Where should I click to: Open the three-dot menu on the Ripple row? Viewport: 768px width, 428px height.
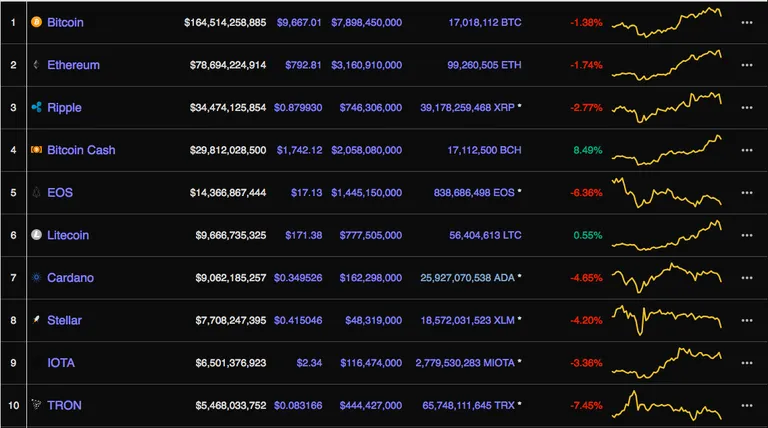click(746, 108)
